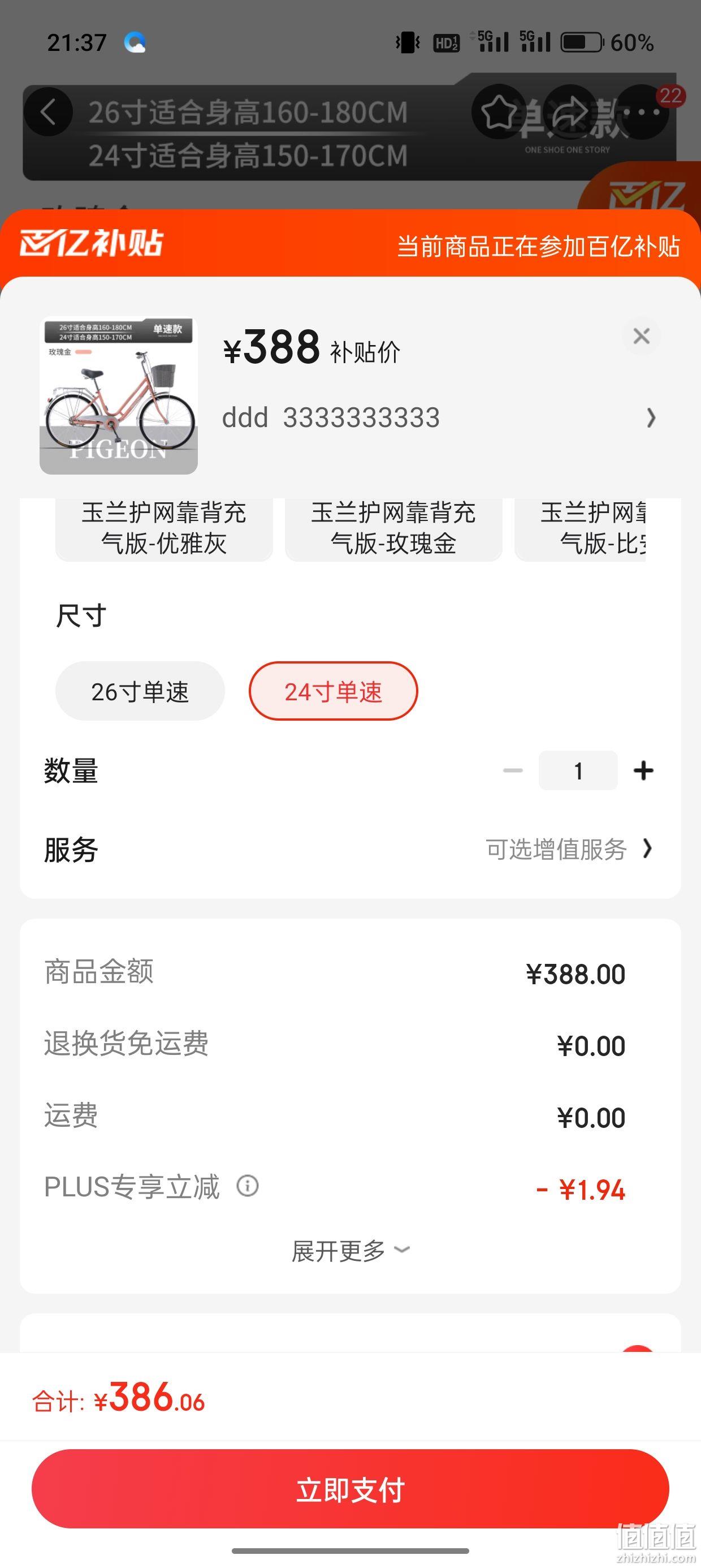Select the 26寸单速 size option
This screenshot has height=1568, width=701.
pos(140,691)
